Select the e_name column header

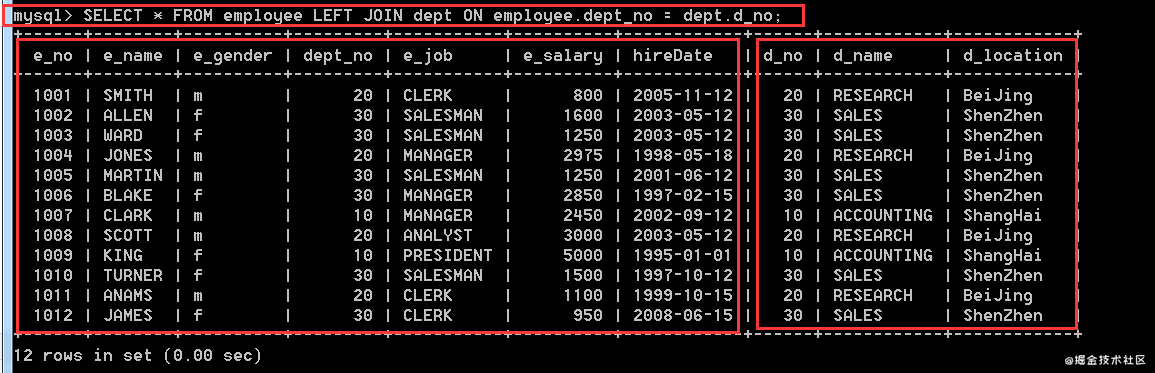click(x=133, y=55)
